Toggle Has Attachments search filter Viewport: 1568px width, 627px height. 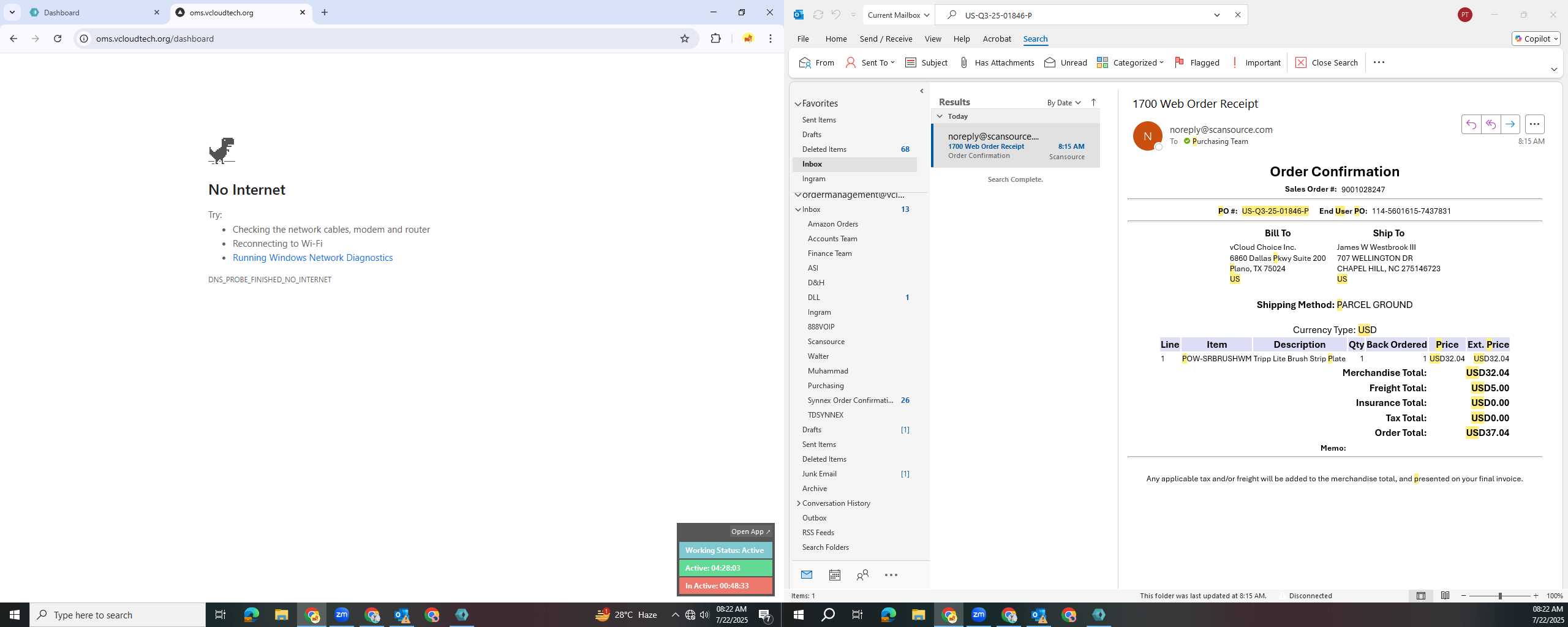997,62
